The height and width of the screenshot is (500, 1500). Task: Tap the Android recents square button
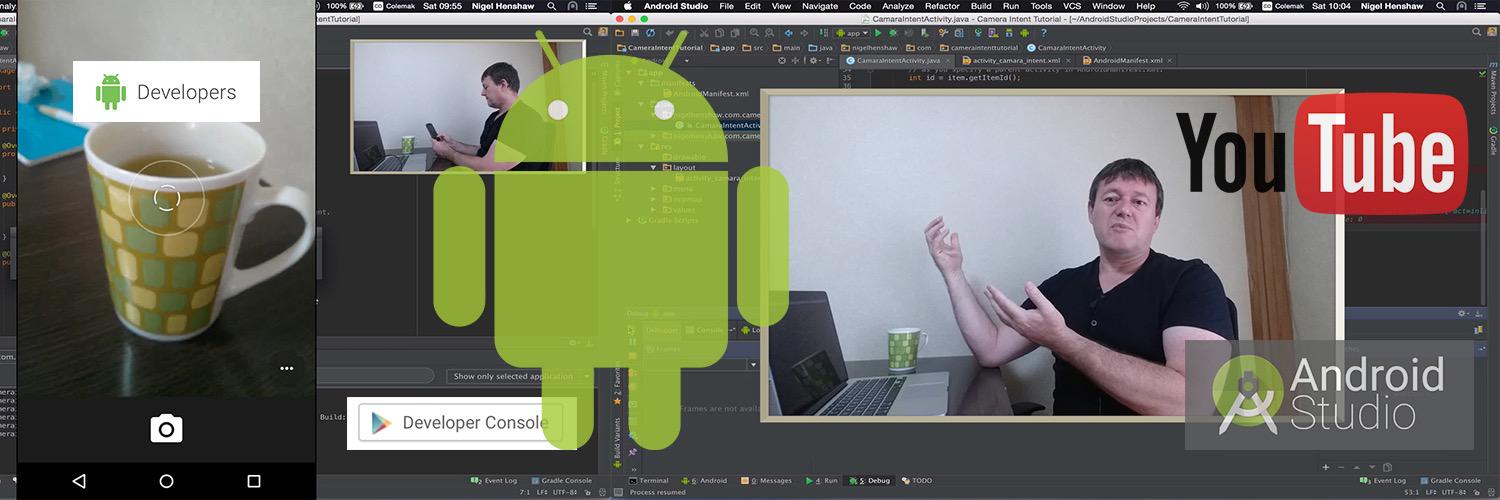click(253, 481)
